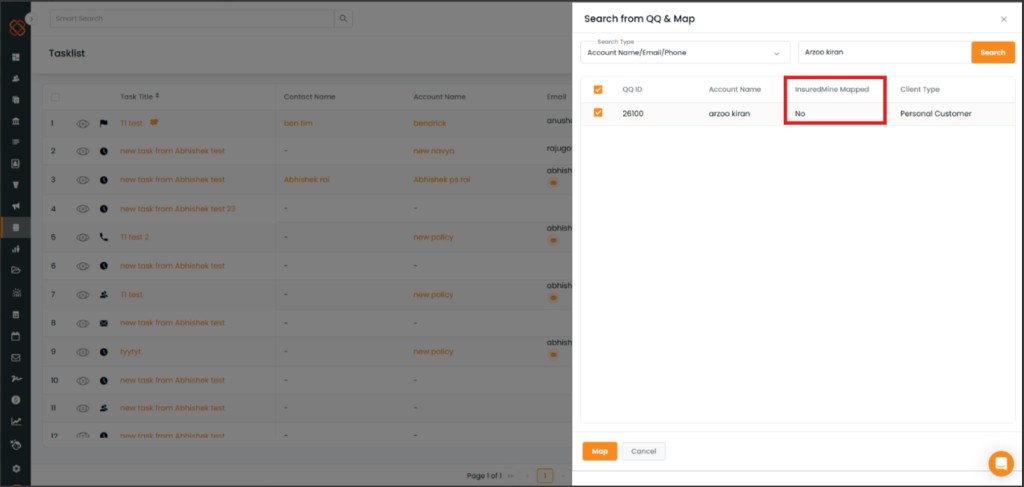Viewport: 1024px width, 487px height.
Task: Open the funnel icon in left sidebar
Action: click(16, 185)
